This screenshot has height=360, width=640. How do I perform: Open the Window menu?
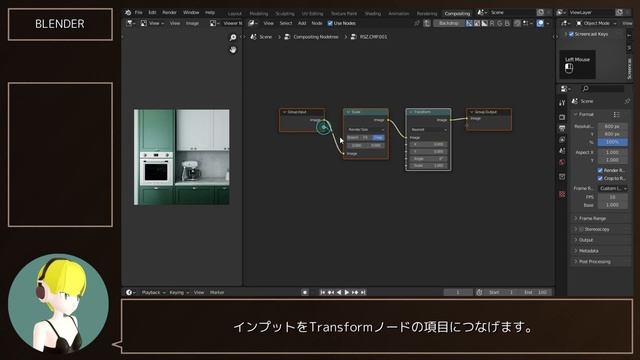click(x=191, y=13)
